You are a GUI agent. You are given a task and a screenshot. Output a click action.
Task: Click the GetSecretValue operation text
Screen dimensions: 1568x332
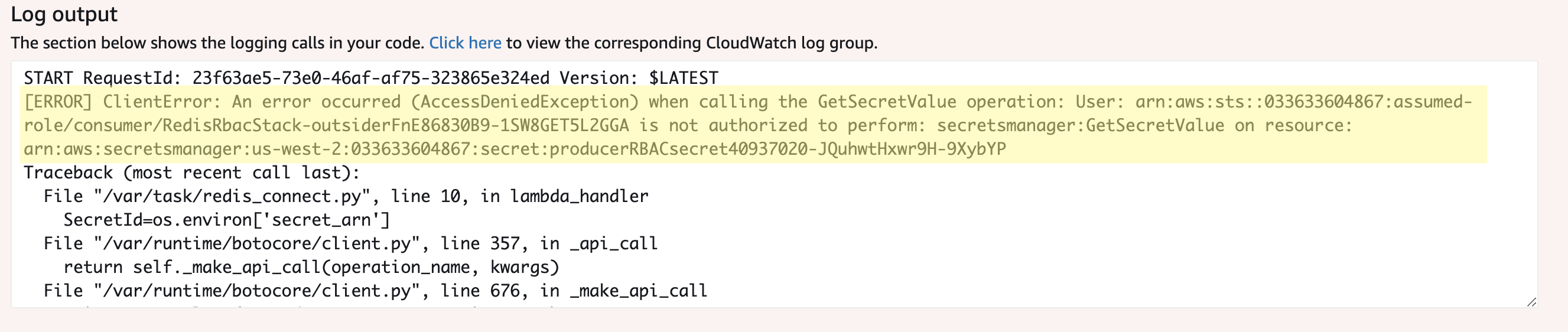[887, 102]
